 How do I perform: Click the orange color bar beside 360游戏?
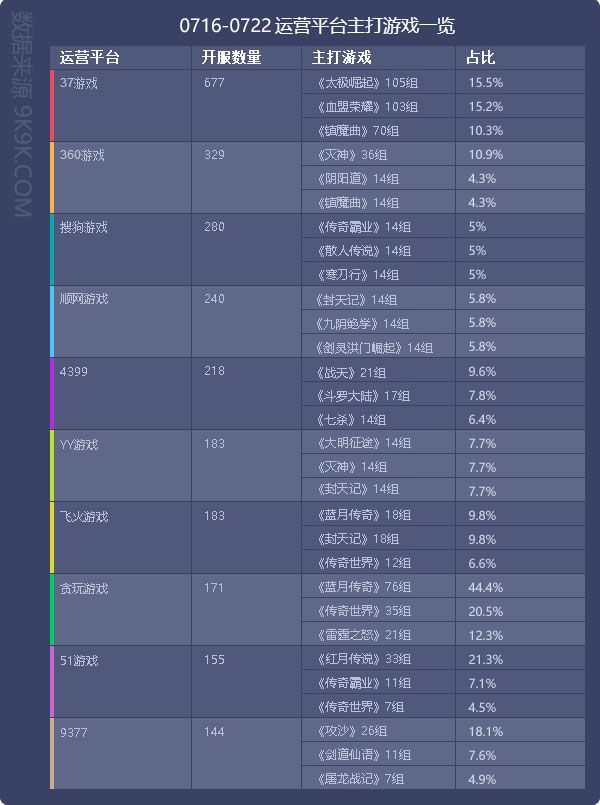pos(52,178)
